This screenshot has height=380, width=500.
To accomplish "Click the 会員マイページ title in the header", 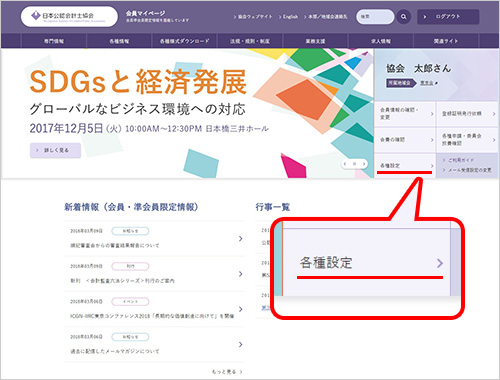I will click(145, 13).
